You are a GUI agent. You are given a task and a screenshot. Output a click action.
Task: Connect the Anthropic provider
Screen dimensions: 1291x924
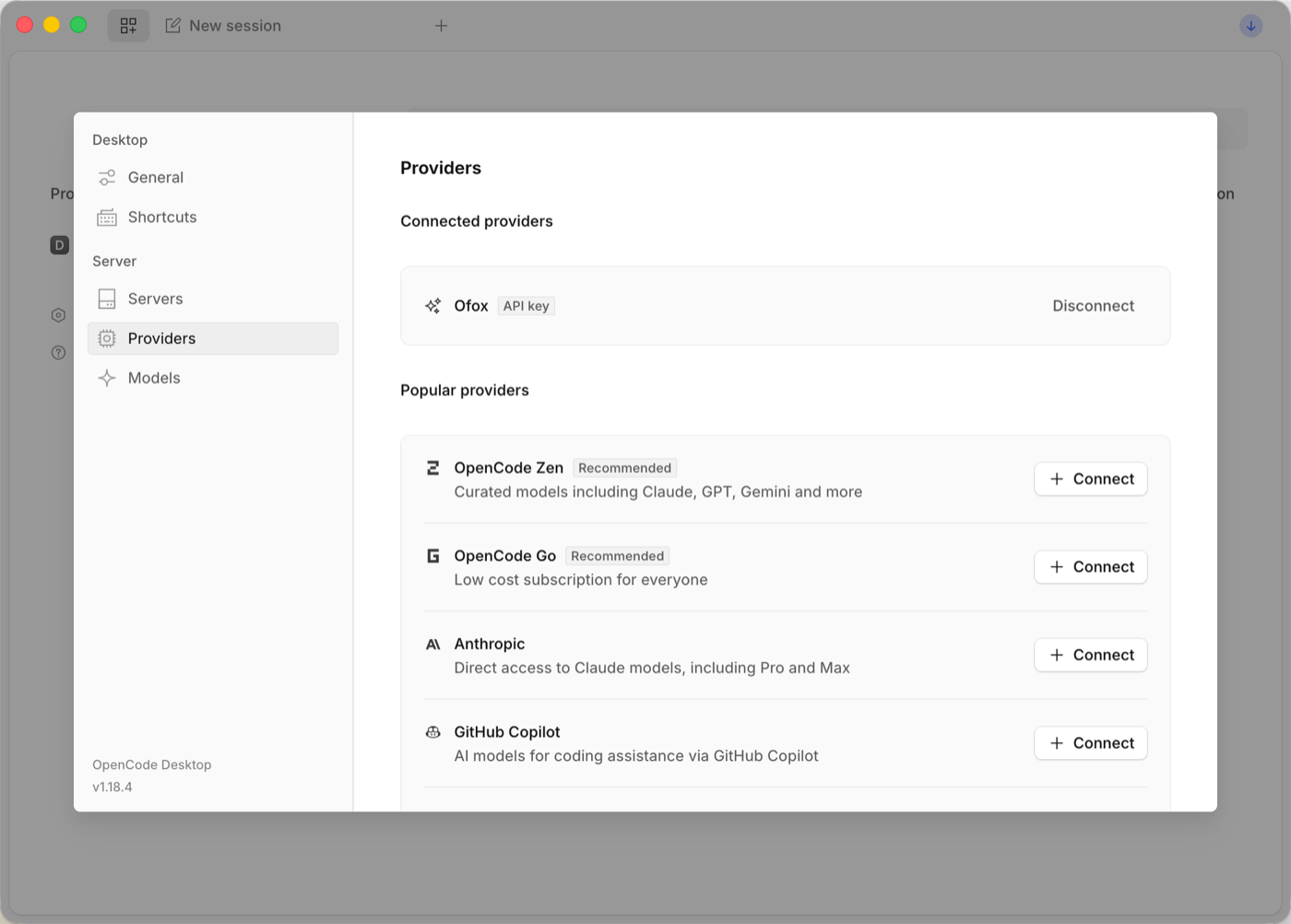coord(1091,655)
